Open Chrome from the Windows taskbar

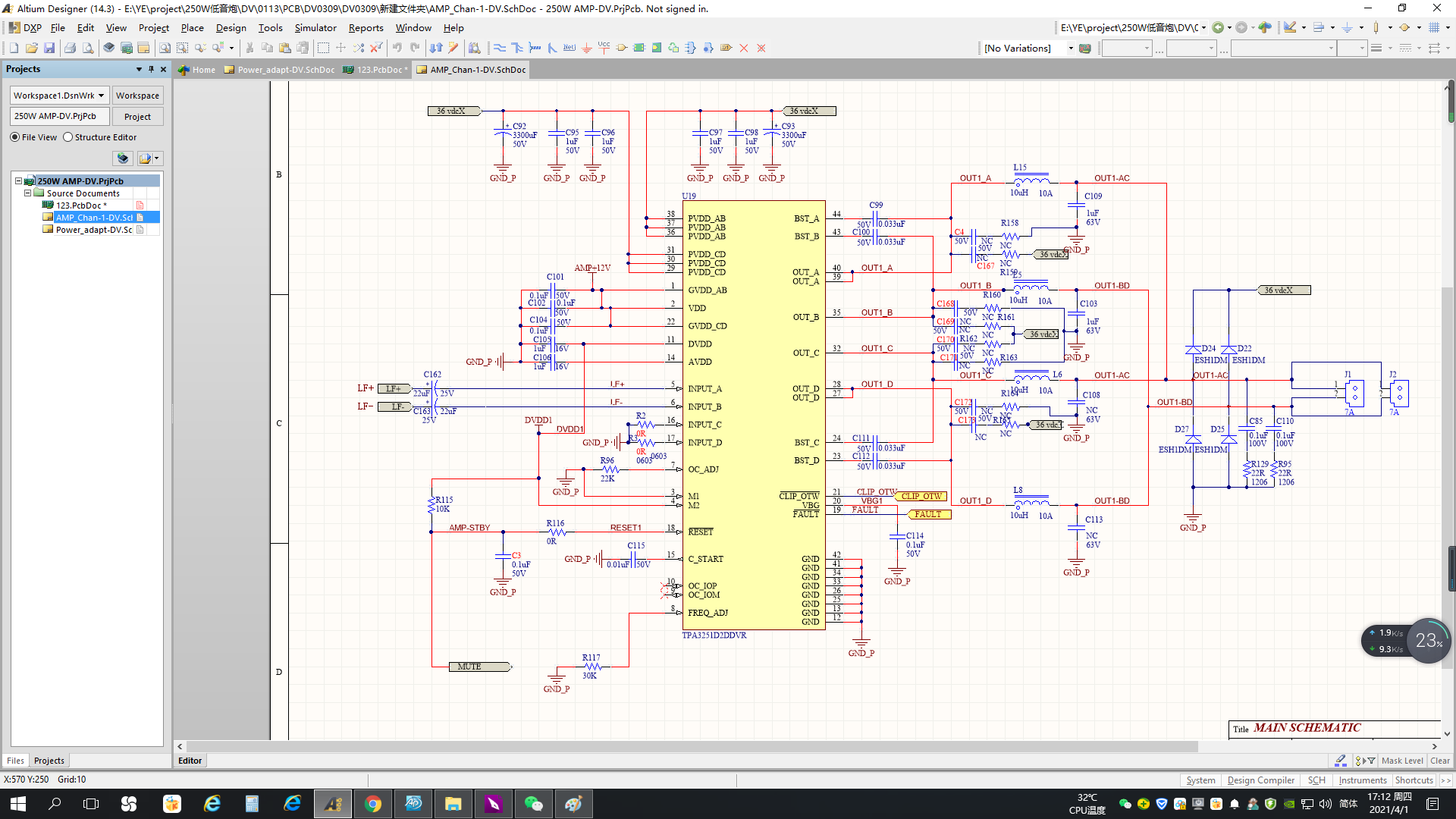(373, 804)
